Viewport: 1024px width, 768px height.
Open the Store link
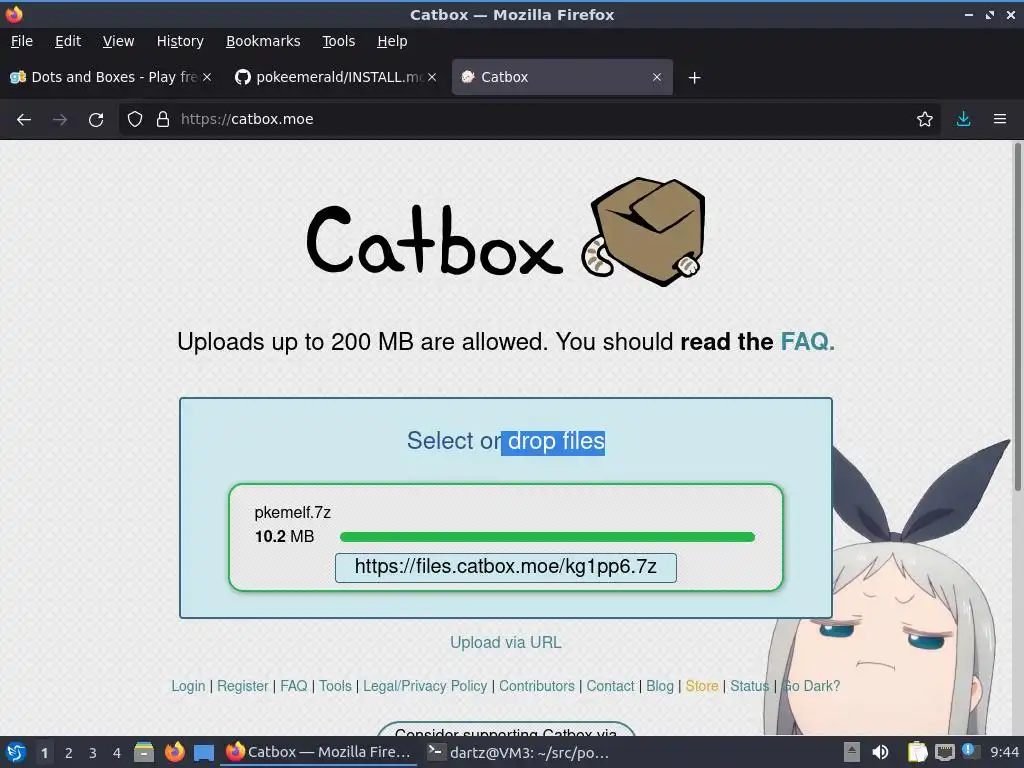[x=701, y=686]
